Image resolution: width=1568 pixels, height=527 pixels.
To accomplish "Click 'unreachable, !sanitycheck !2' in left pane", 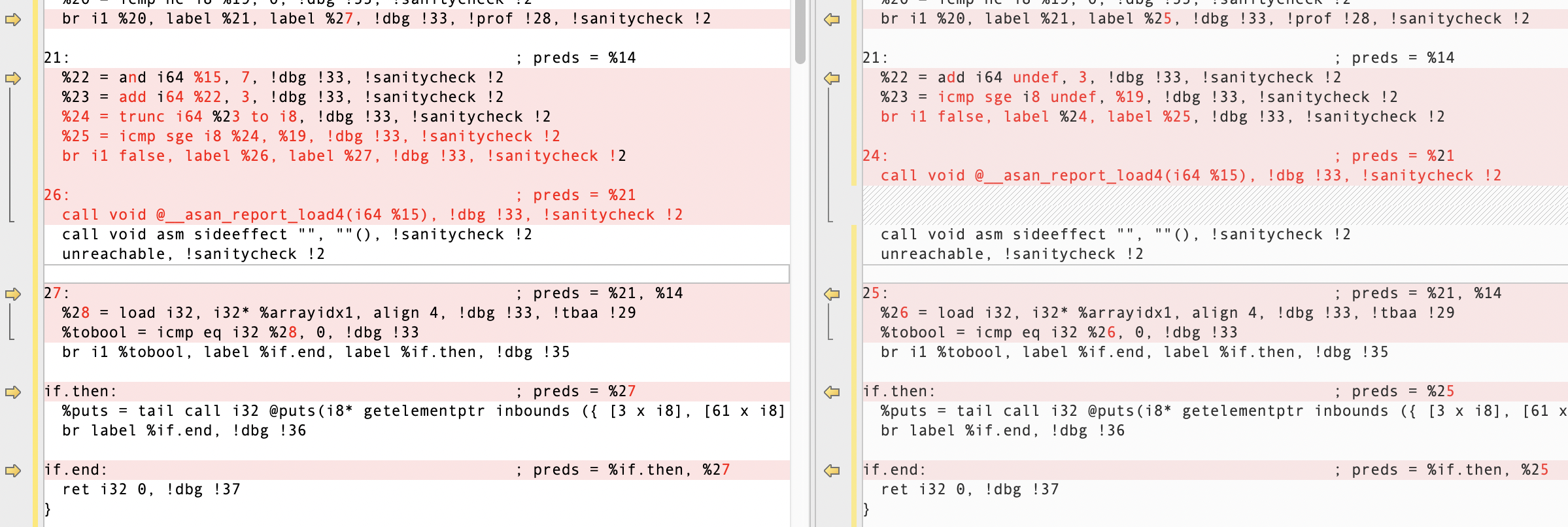I will click(x=194, y=254).
